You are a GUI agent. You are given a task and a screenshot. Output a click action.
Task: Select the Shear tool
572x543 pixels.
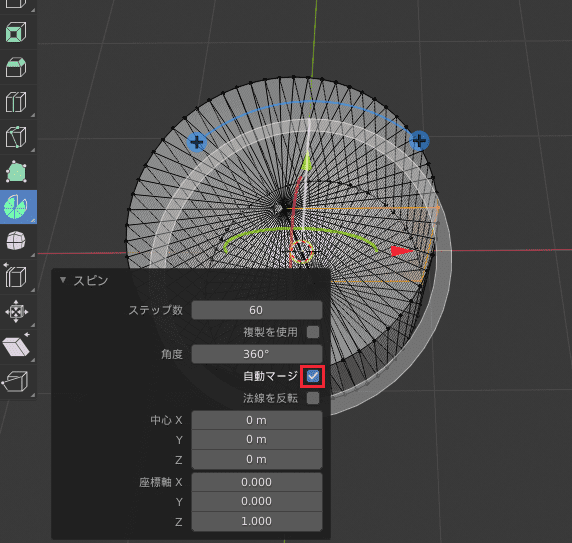coord(17,346)
